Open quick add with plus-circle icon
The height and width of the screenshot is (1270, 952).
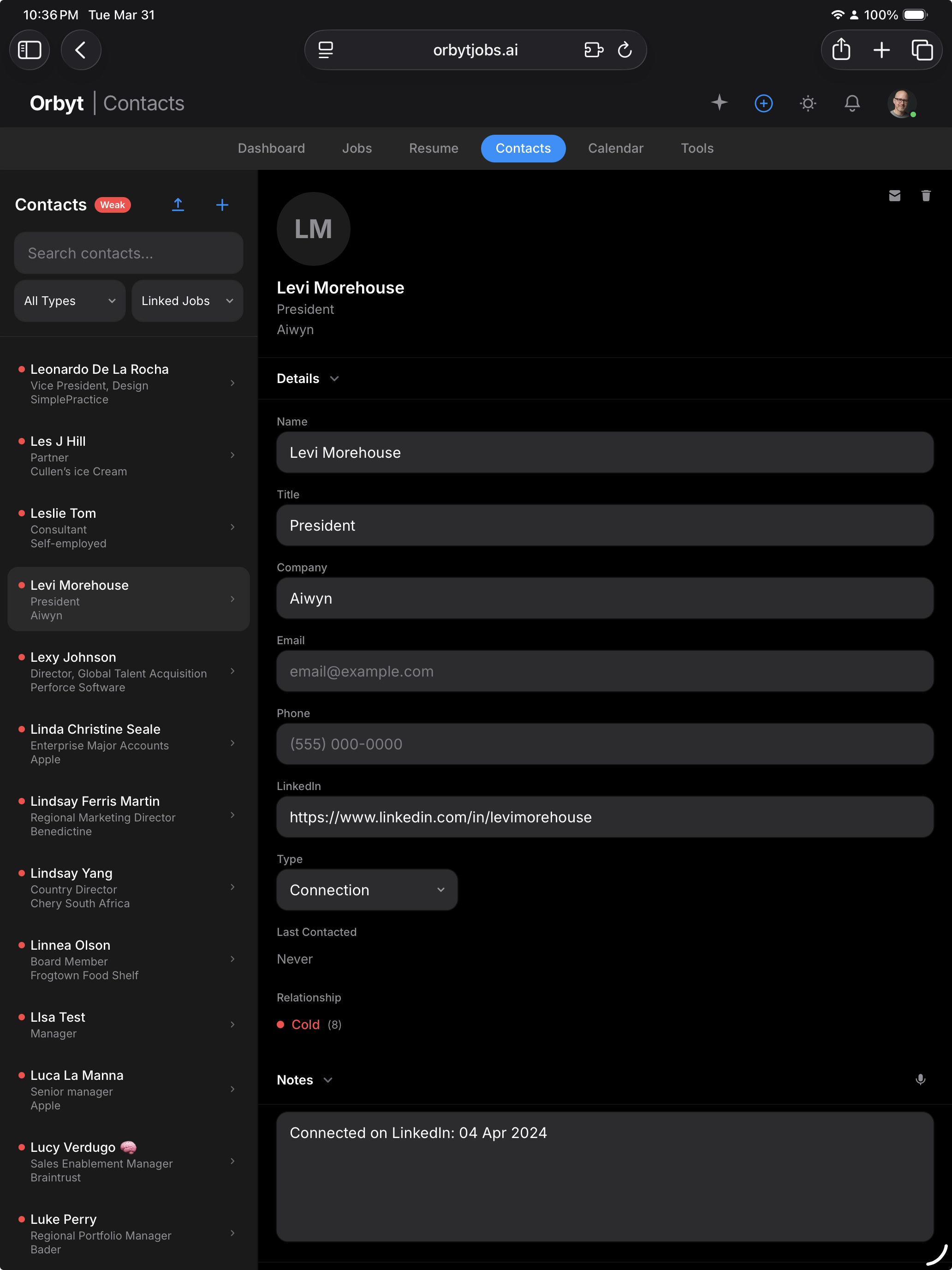763,103
